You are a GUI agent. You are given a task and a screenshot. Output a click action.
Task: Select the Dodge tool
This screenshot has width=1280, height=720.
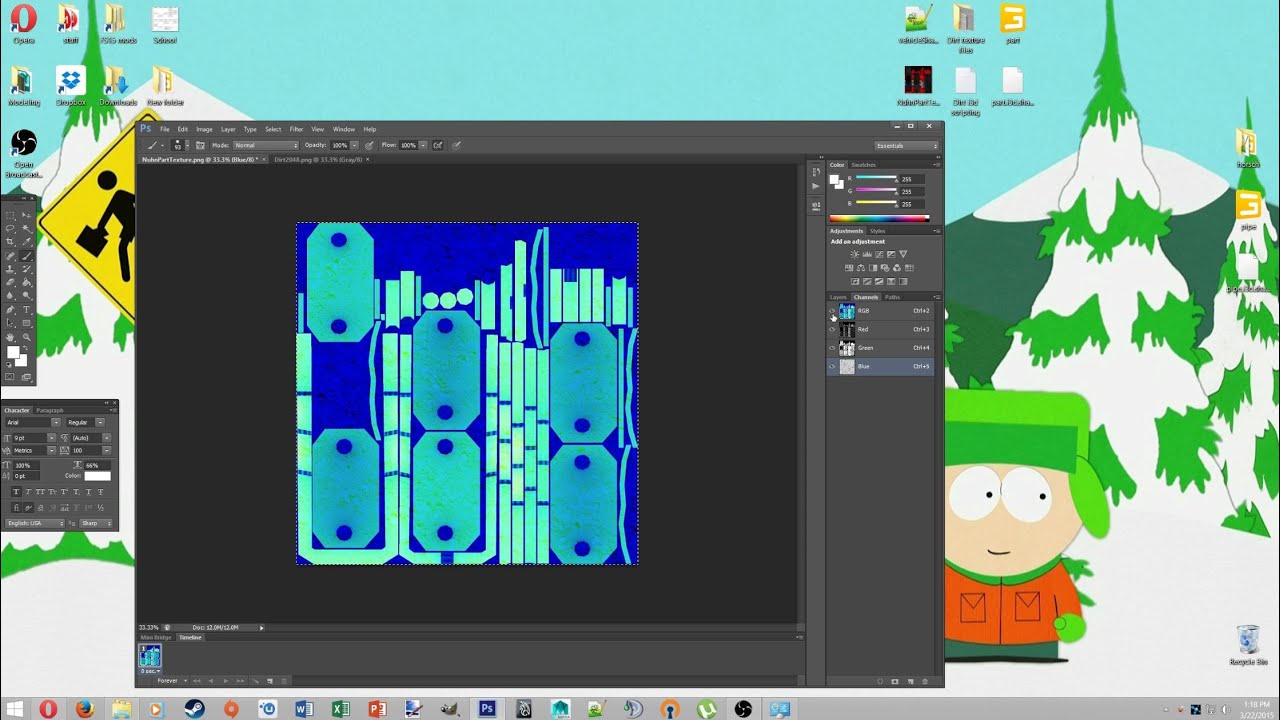(27, 296)
